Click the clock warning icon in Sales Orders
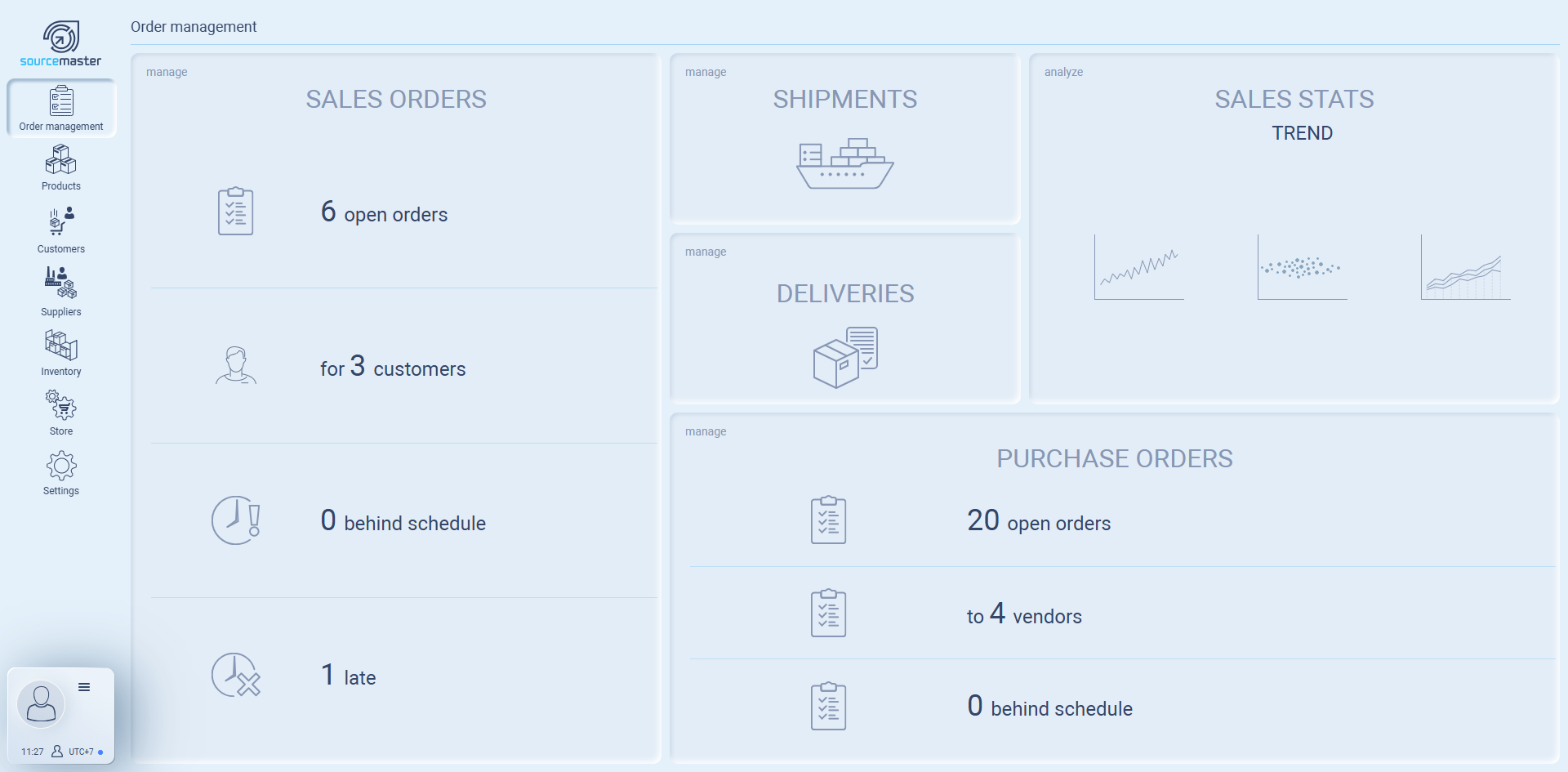 click(236, 520)
